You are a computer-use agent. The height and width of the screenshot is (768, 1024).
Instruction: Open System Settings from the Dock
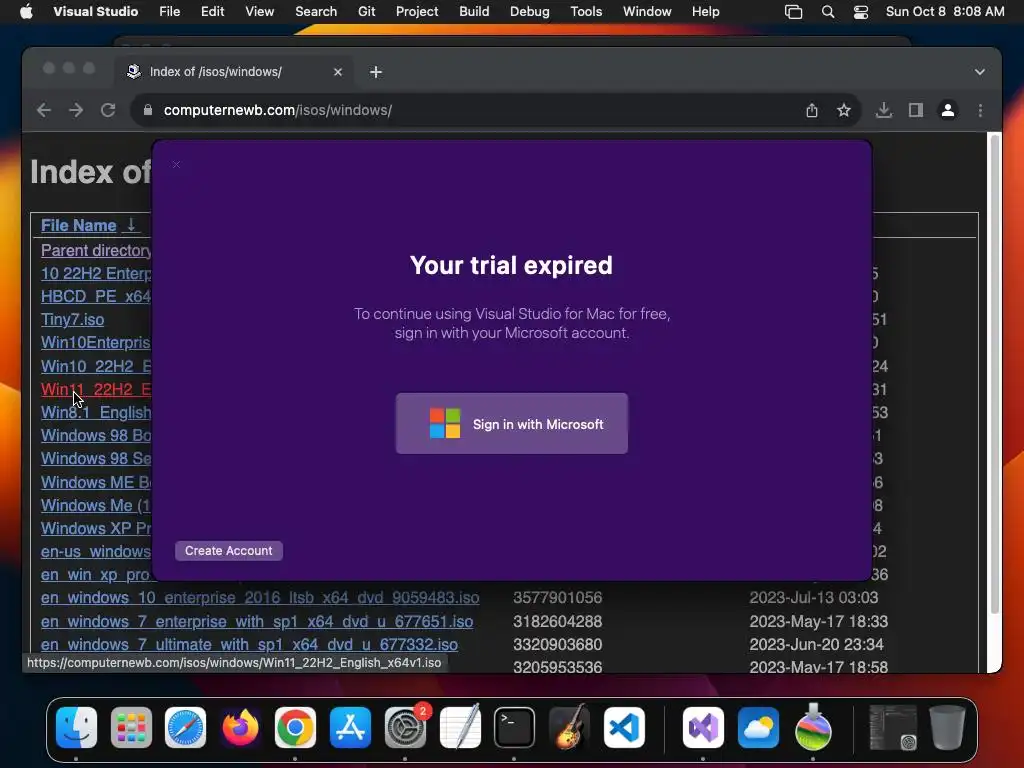(405, 727)
